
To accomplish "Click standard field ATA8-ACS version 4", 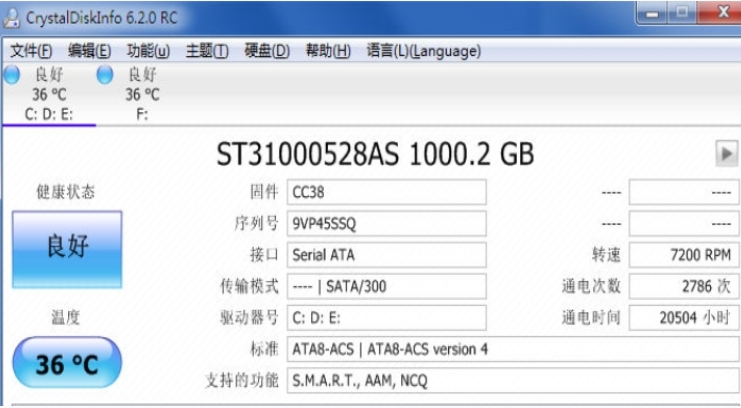I will (513, 349).
